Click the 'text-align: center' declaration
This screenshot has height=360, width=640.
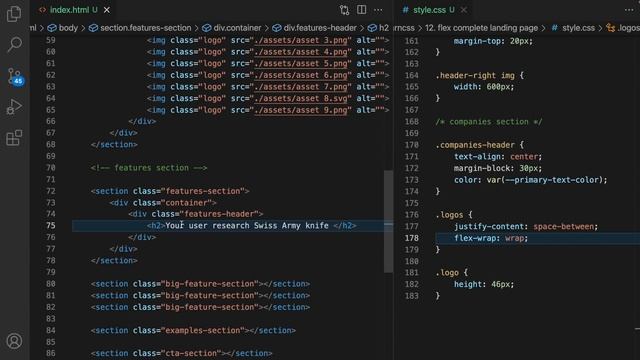pyautogui.click(x=498, y=156)
